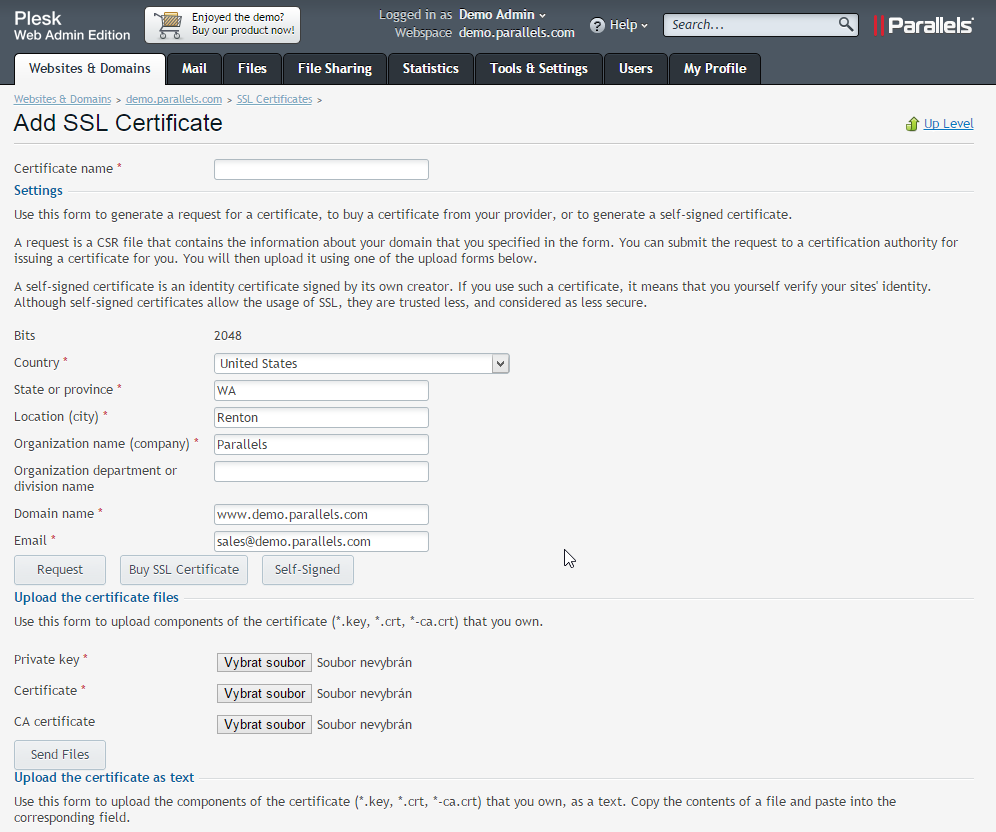Click SSL Certificates breadcrumb link
Image resolution: width=996 pixels, height=832 pixels.
[x=274, y=99]
